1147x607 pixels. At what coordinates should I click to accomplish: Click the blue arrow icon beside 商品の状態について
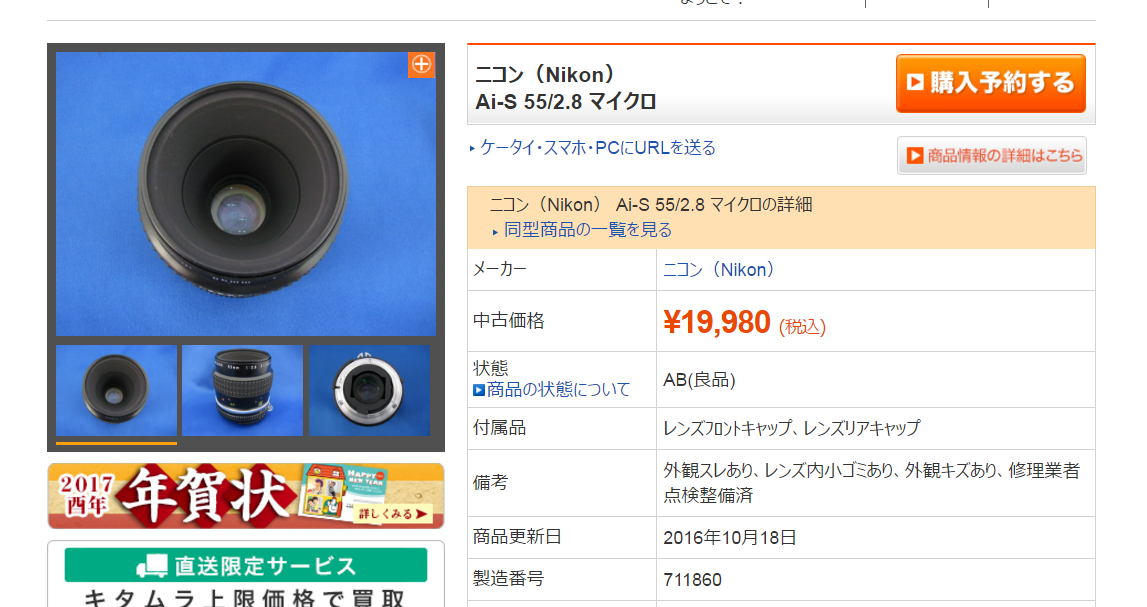479,390
